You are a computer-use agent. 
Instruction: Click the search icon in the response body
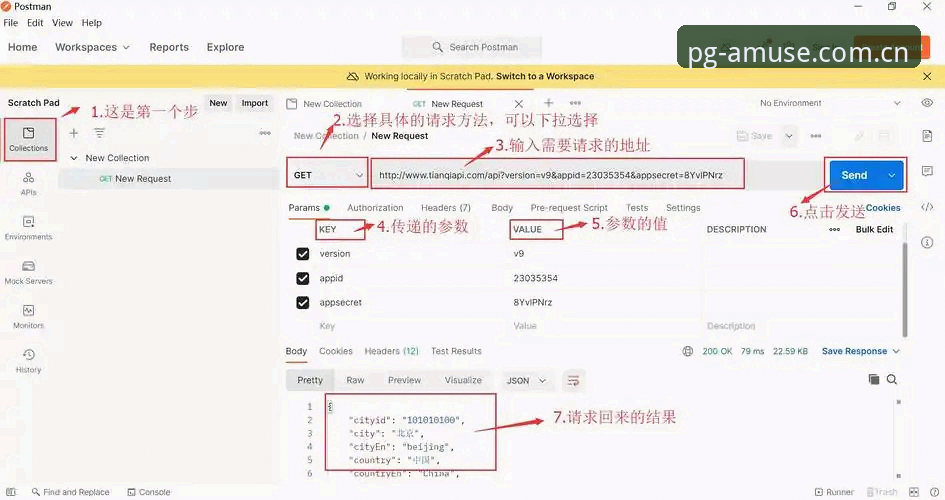pyautogui.click(x=892, y=379)
